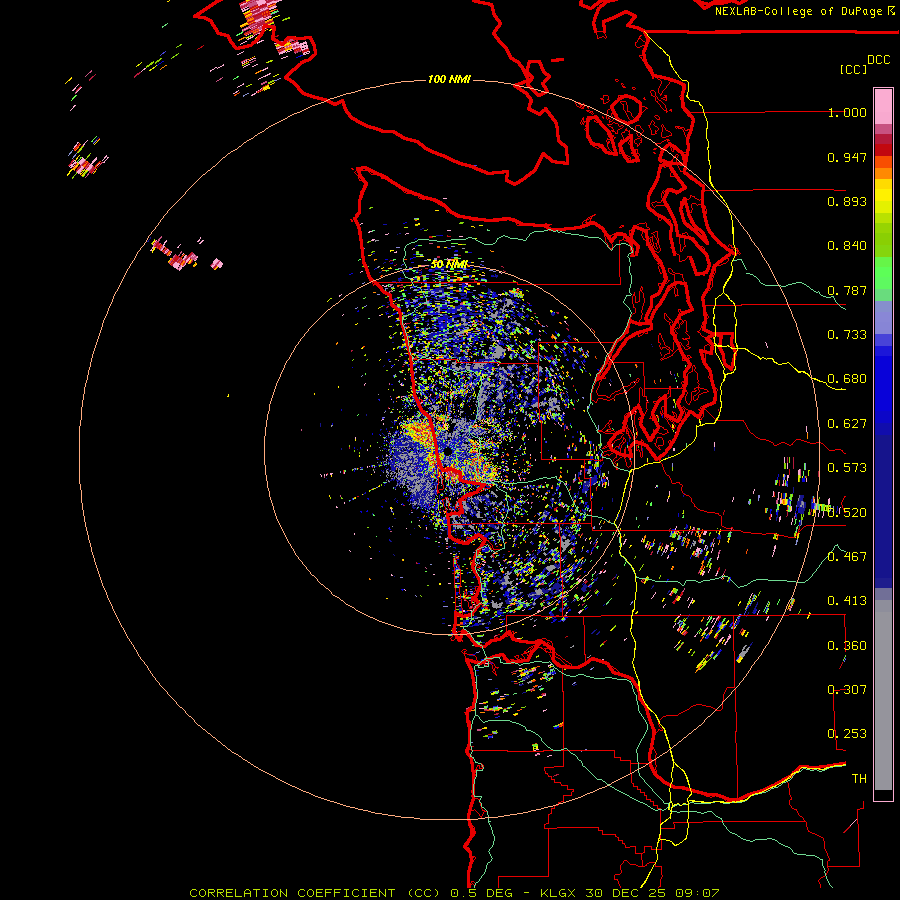Viewport: 900px width, 900px height.
Task: Select the 0.413 scale value
Action: point(847,601)
